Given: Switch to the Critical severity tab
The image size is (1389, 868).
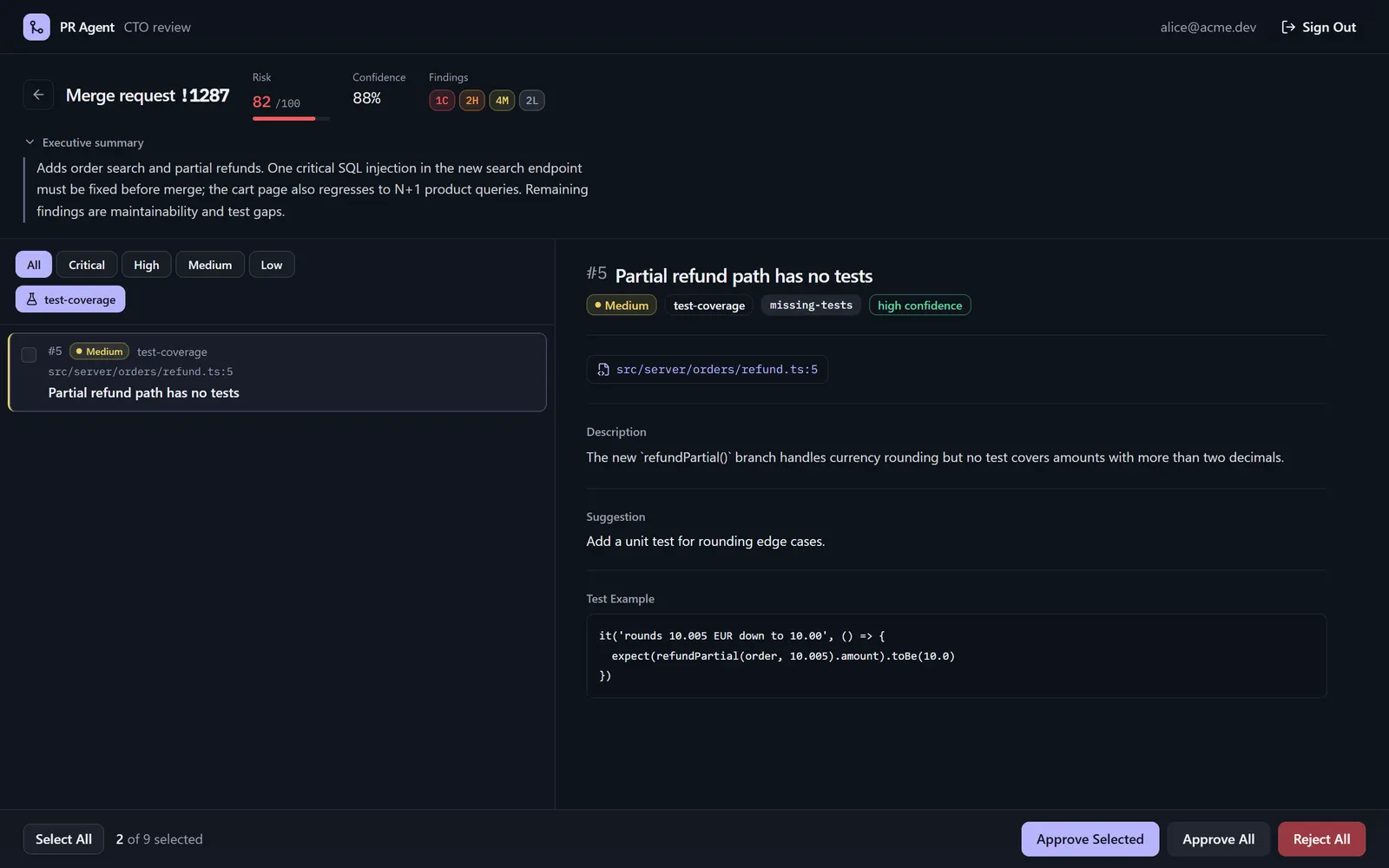Looking at the screenshot, I should point(87,265).
